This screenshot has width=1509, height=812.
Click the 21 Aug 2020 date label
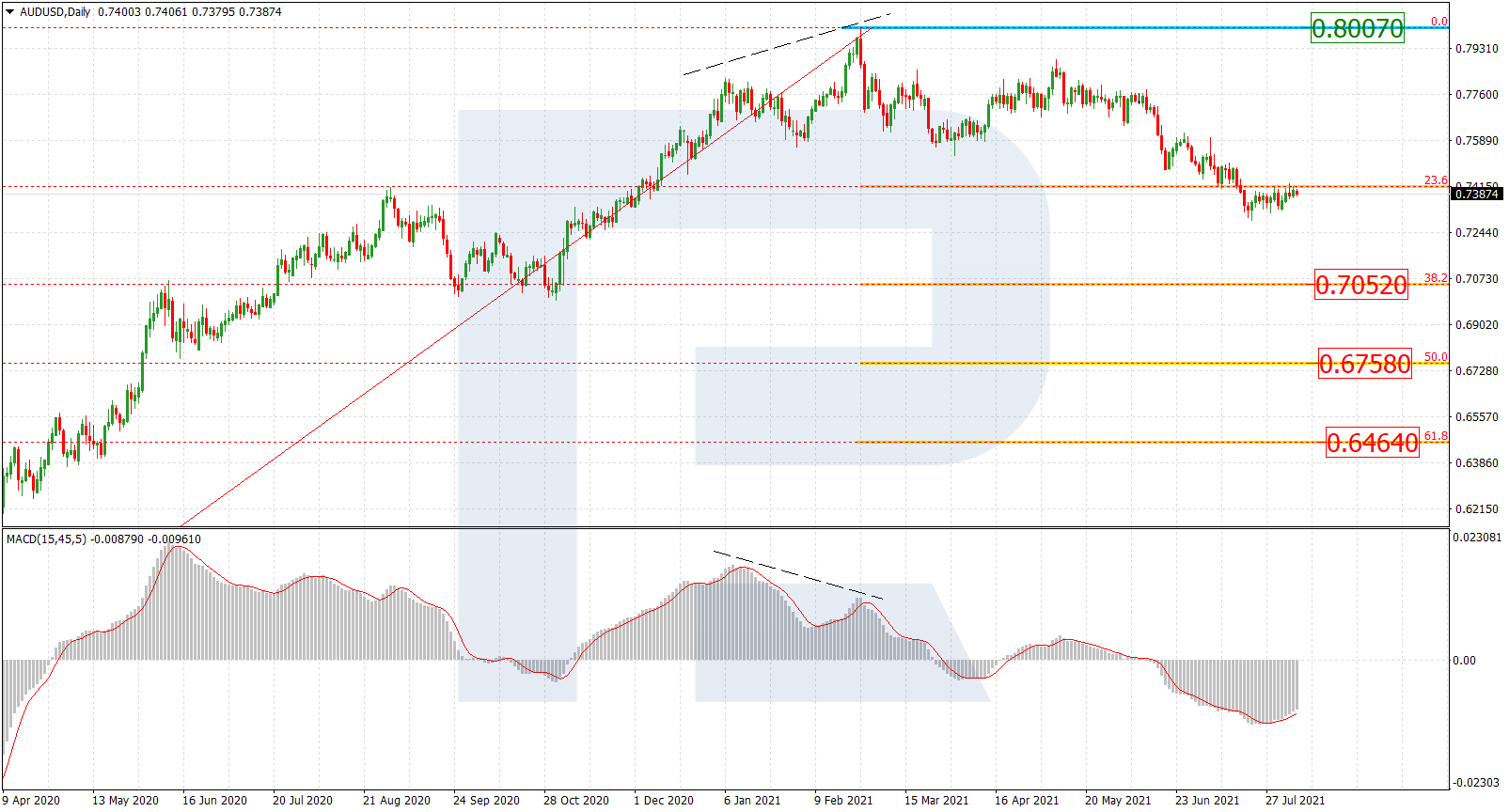click(397, 801)
